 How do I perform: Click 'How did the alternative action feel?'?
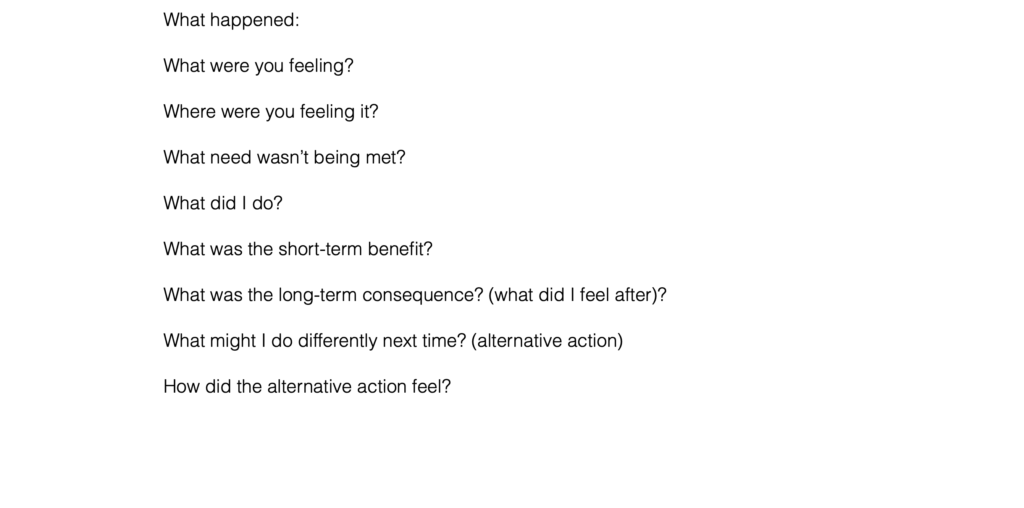307,387
